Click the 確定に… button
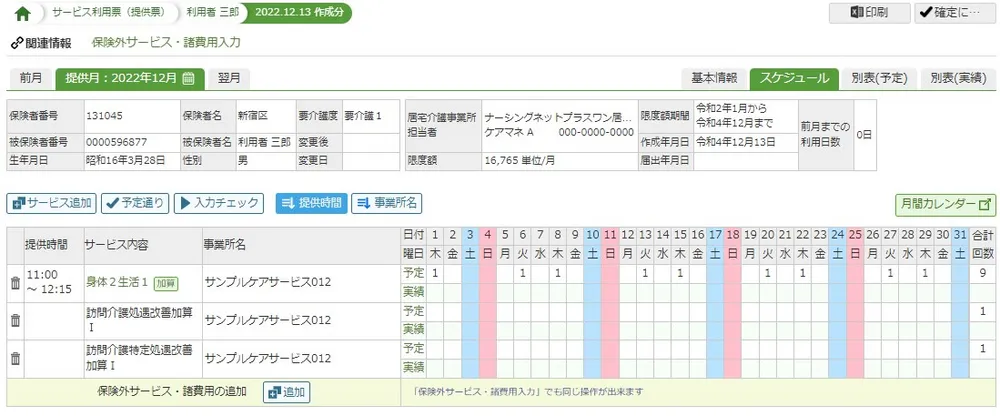 [955, 13]
